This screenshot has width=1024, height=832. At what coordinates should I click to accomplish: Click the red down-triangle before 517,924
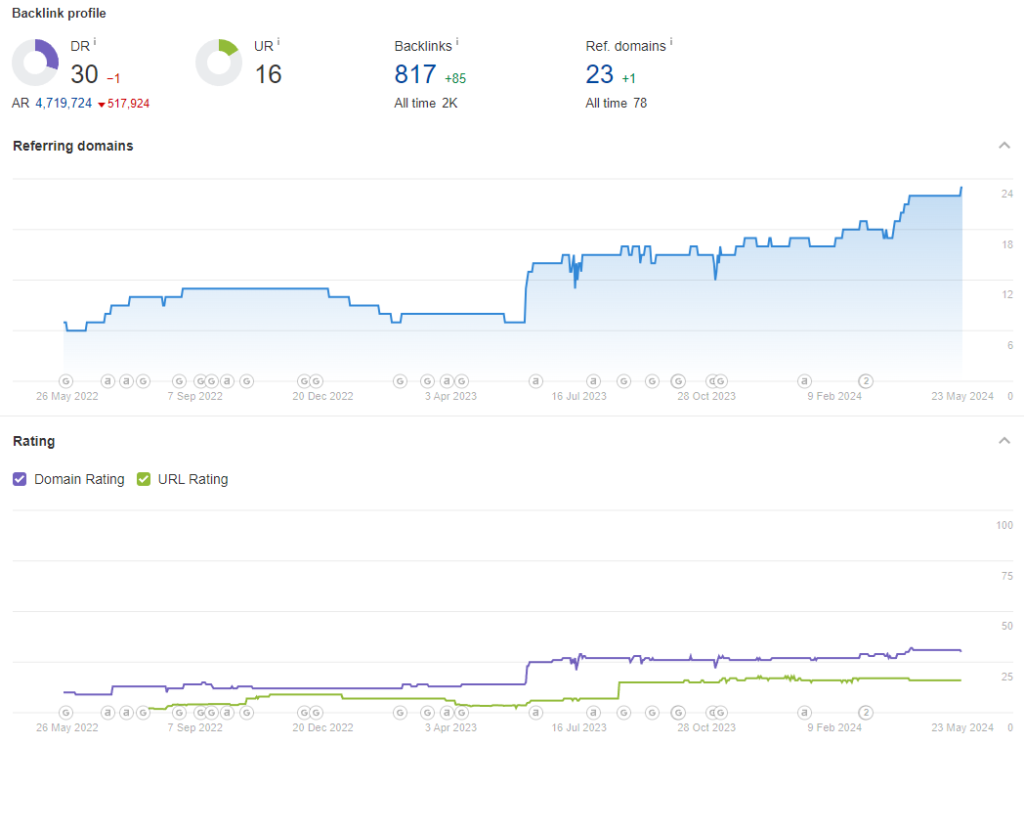(x=101, y=104)
